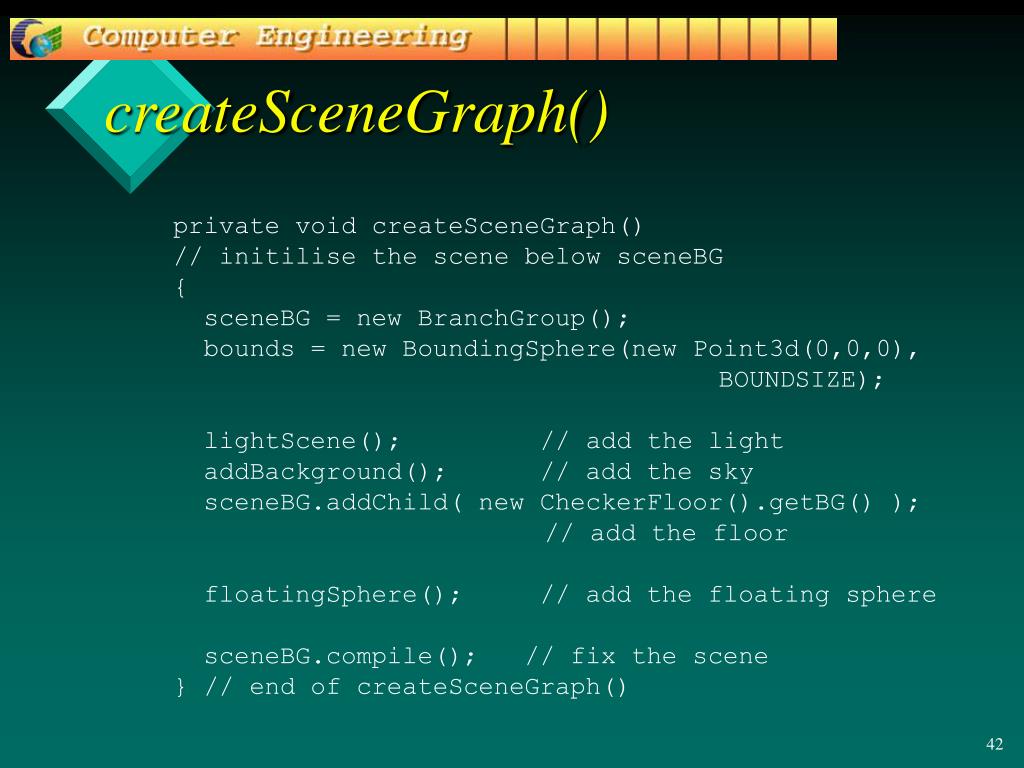The width and height of the screenshot is (1024, 768).
Task: Click the 'BOUNDSIZE);' text
Action: pyautogui.click(x=801, y=379)
